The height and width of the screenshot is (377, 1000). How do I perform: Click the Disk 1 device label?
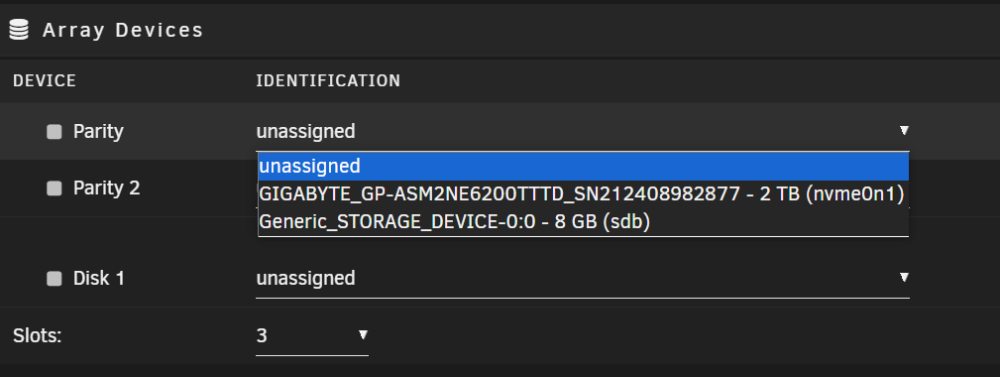(x=99, y=279)
